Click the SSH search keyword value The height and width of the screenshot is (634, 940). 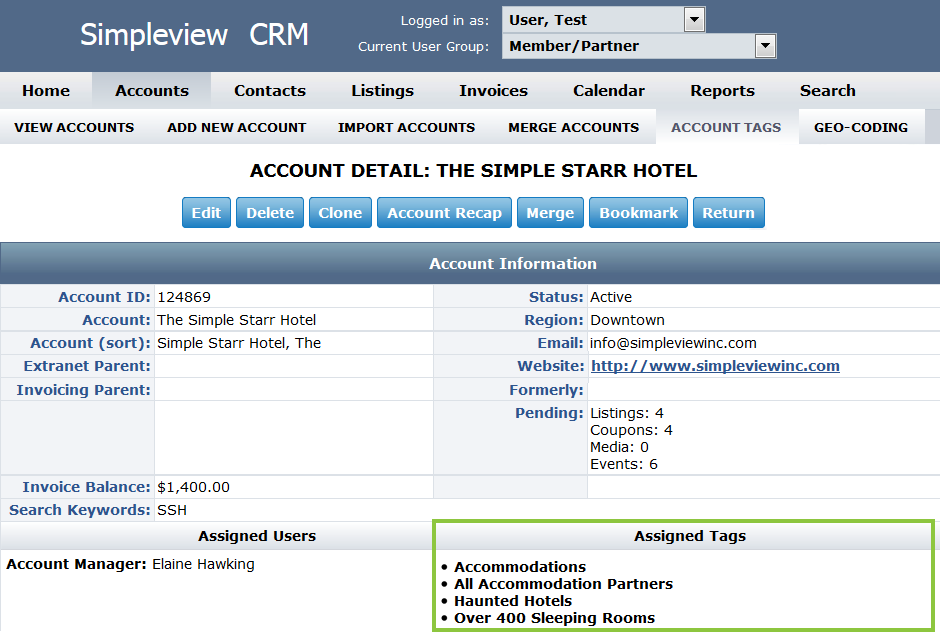(x=171, y=510)
